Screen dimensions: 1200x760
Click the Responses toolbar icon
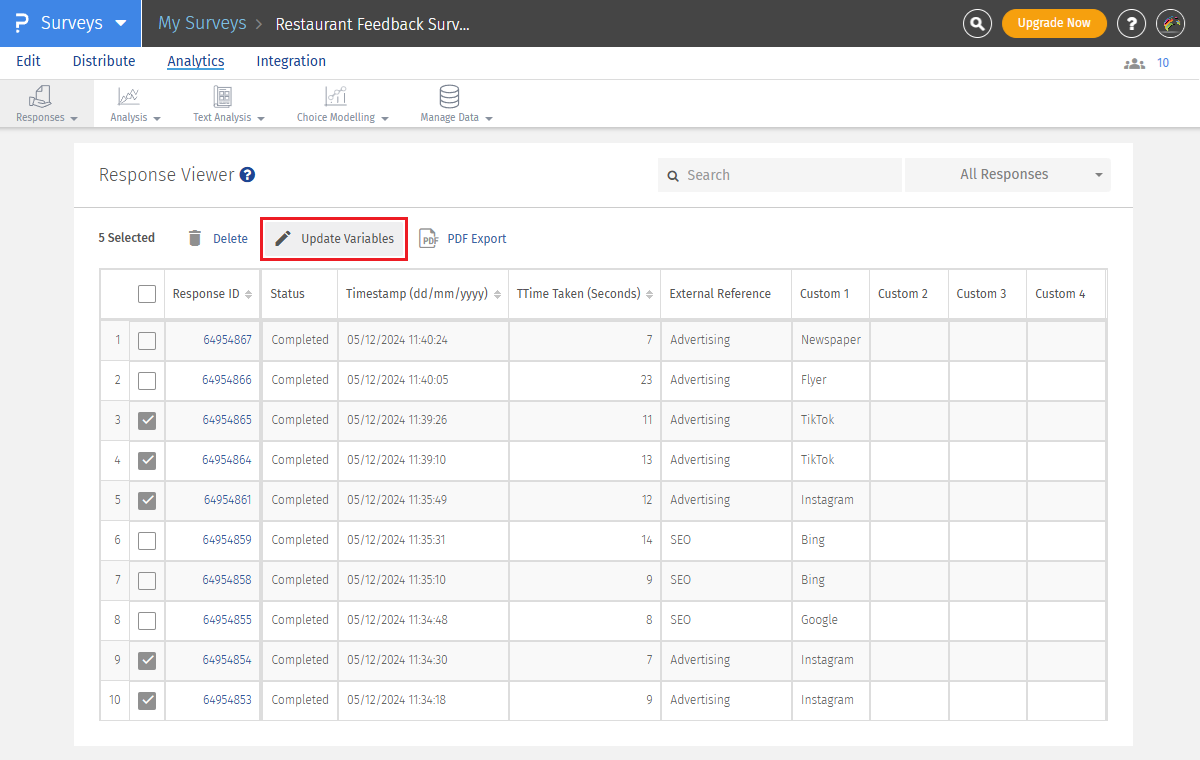(x=41, y=97)
